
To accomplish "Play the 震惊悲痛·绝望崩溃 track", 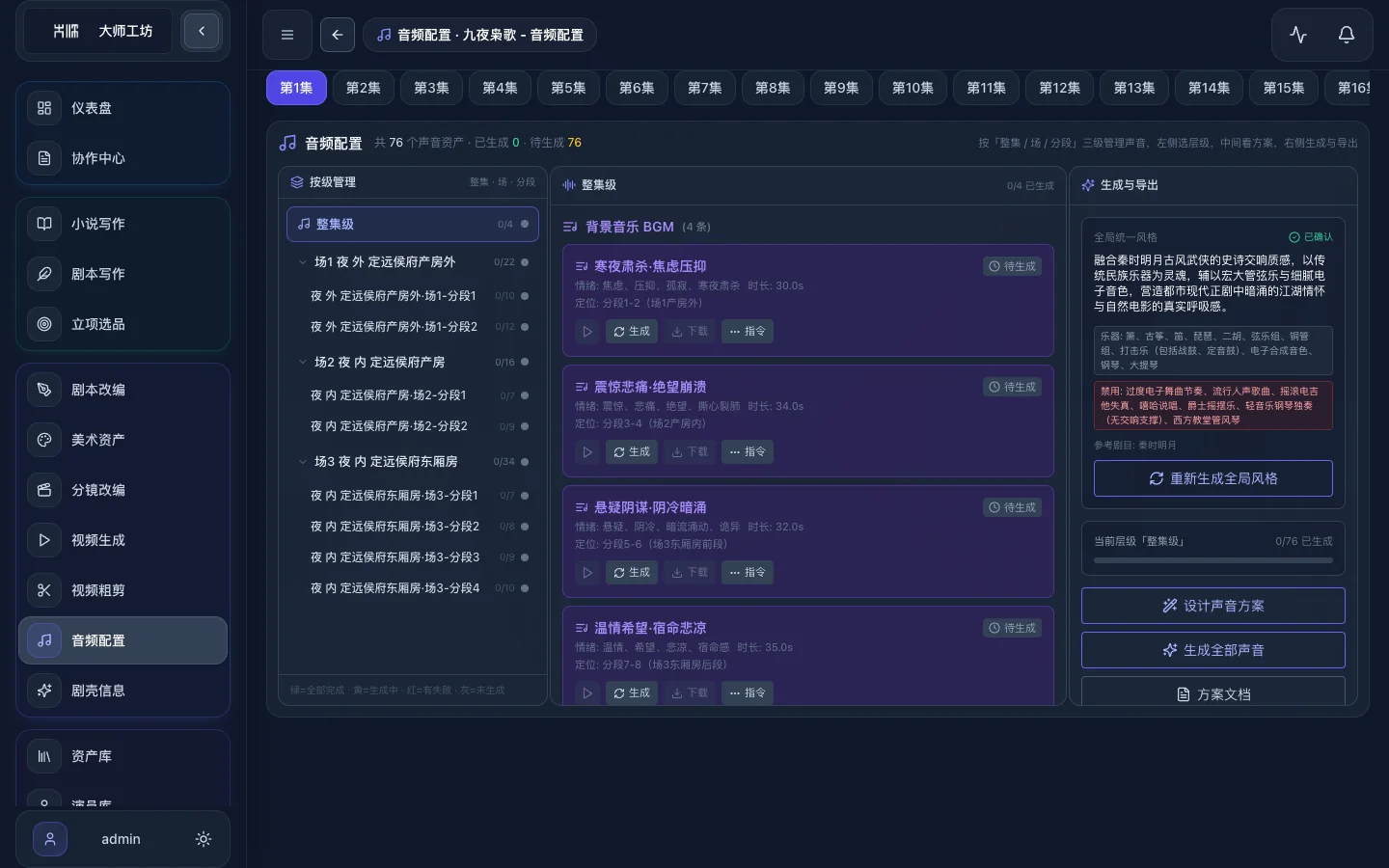I will [x=587, y=452].
